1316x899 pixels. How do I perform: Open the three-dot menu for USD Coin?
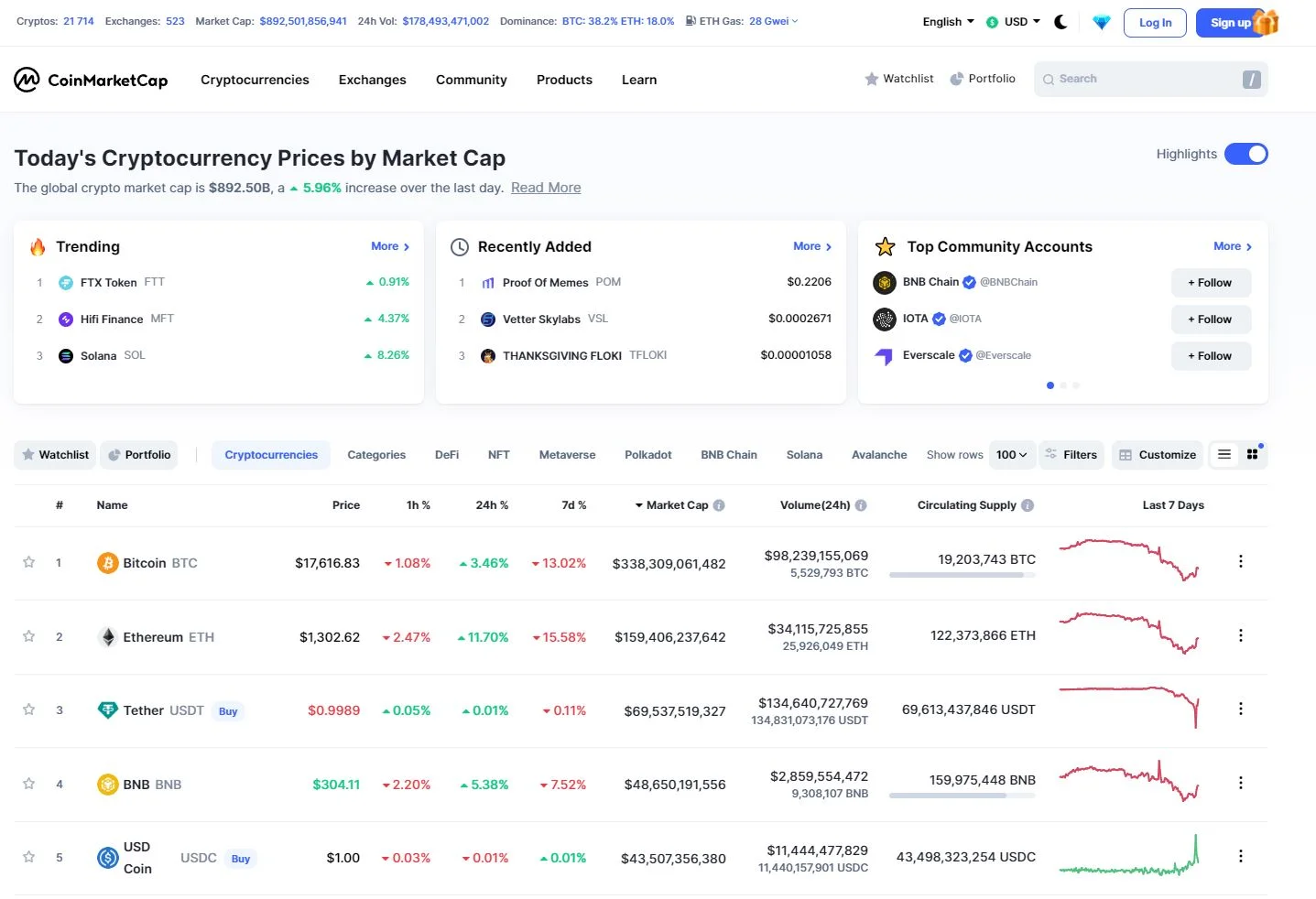pyautogui.click(x=1241, y=856)
